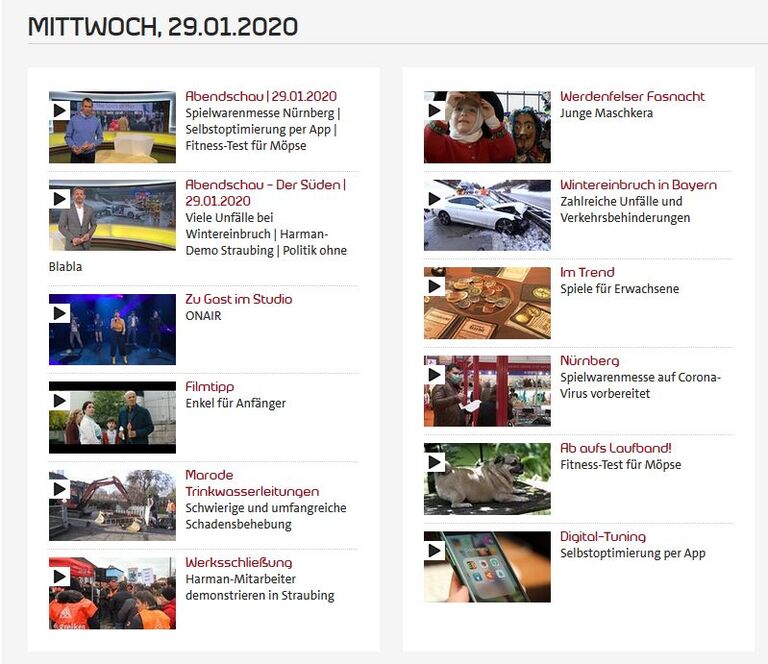Open the Digital-Tuning title link

point(603,537)
